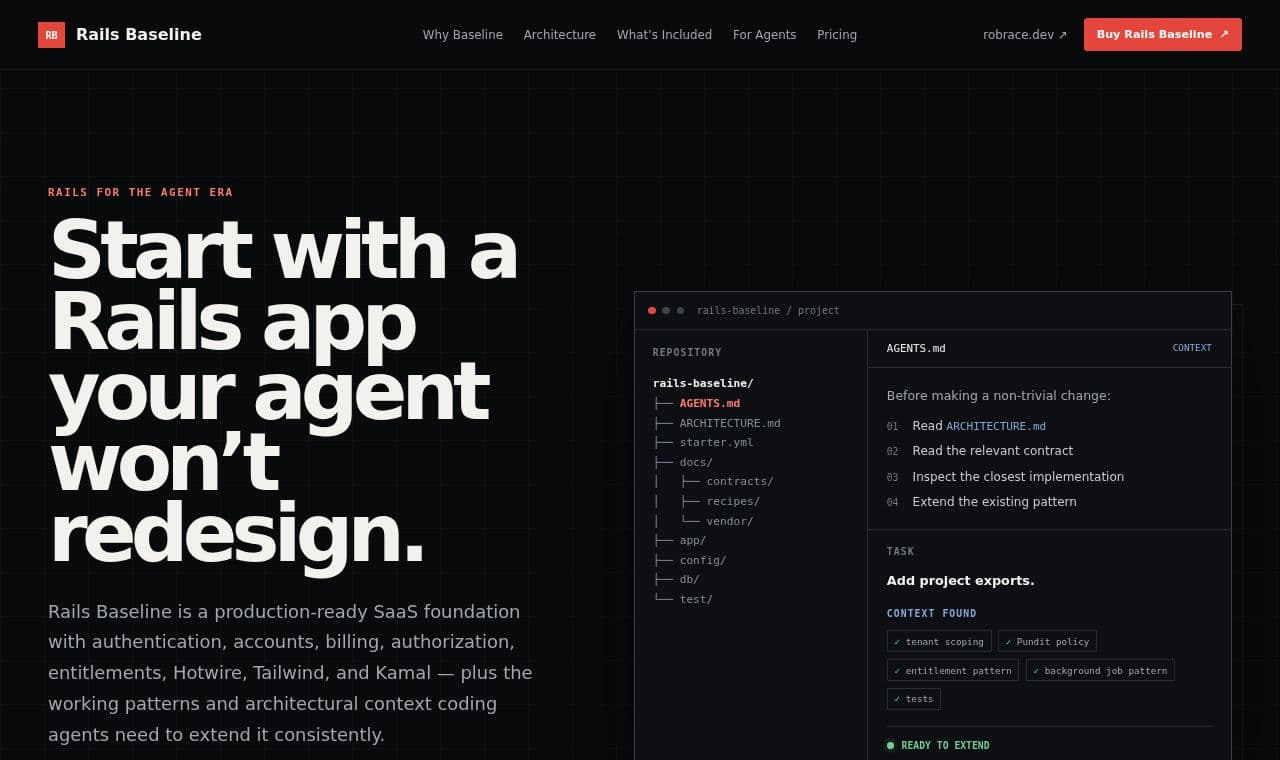Select AGENTS.md in the repository tree
Viewport: 1280px width, 760px height.
pos(709,403)
